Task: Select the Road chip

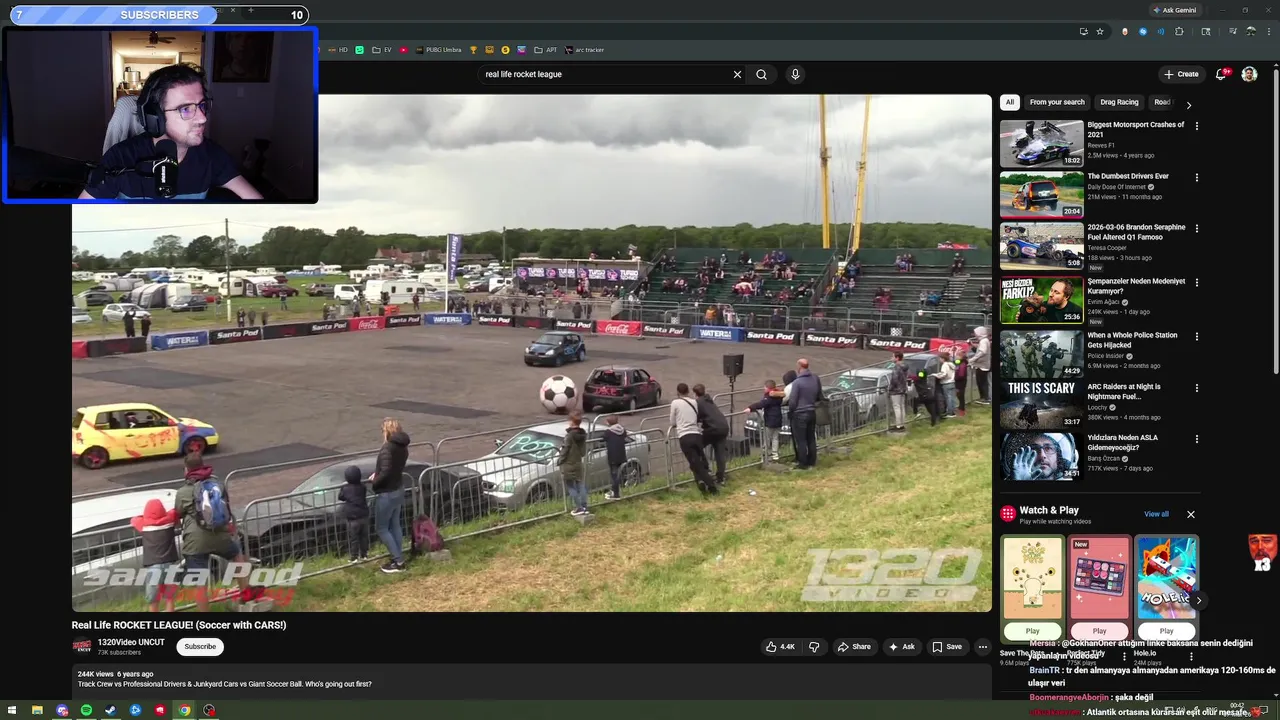Action: [1162, 102]
